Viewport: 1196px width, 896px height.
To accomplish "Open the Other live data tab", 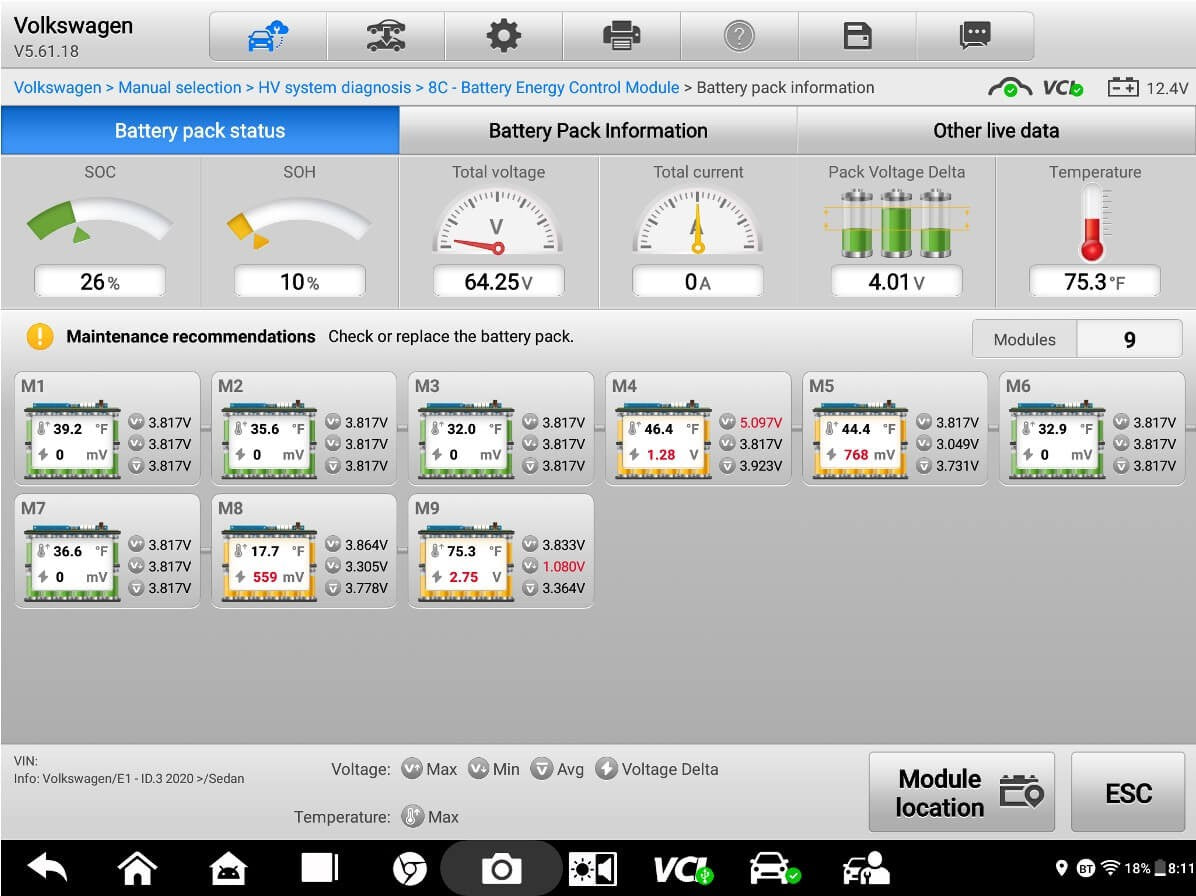I will [x=995, y=131].
